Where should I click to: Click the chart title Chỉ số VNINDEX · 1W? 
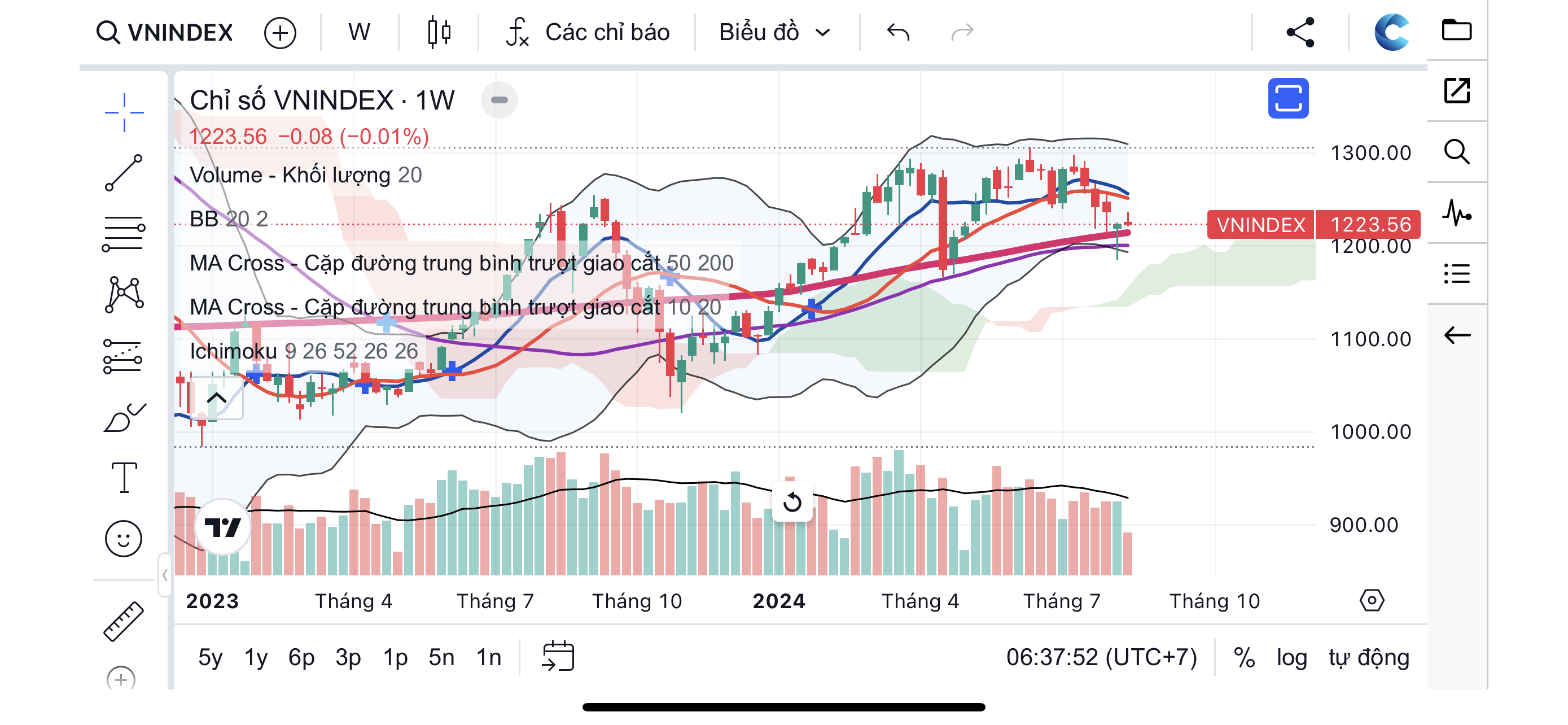pyautogui.click(x=322, y=100)
